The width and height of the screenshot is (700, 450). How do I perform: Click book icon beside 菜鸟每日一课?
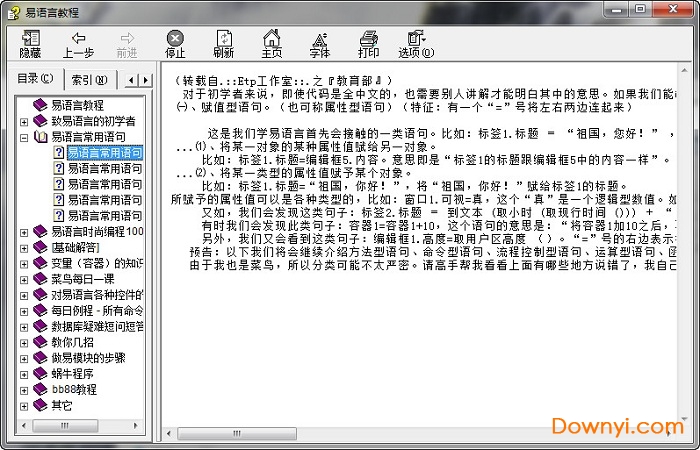40,279
